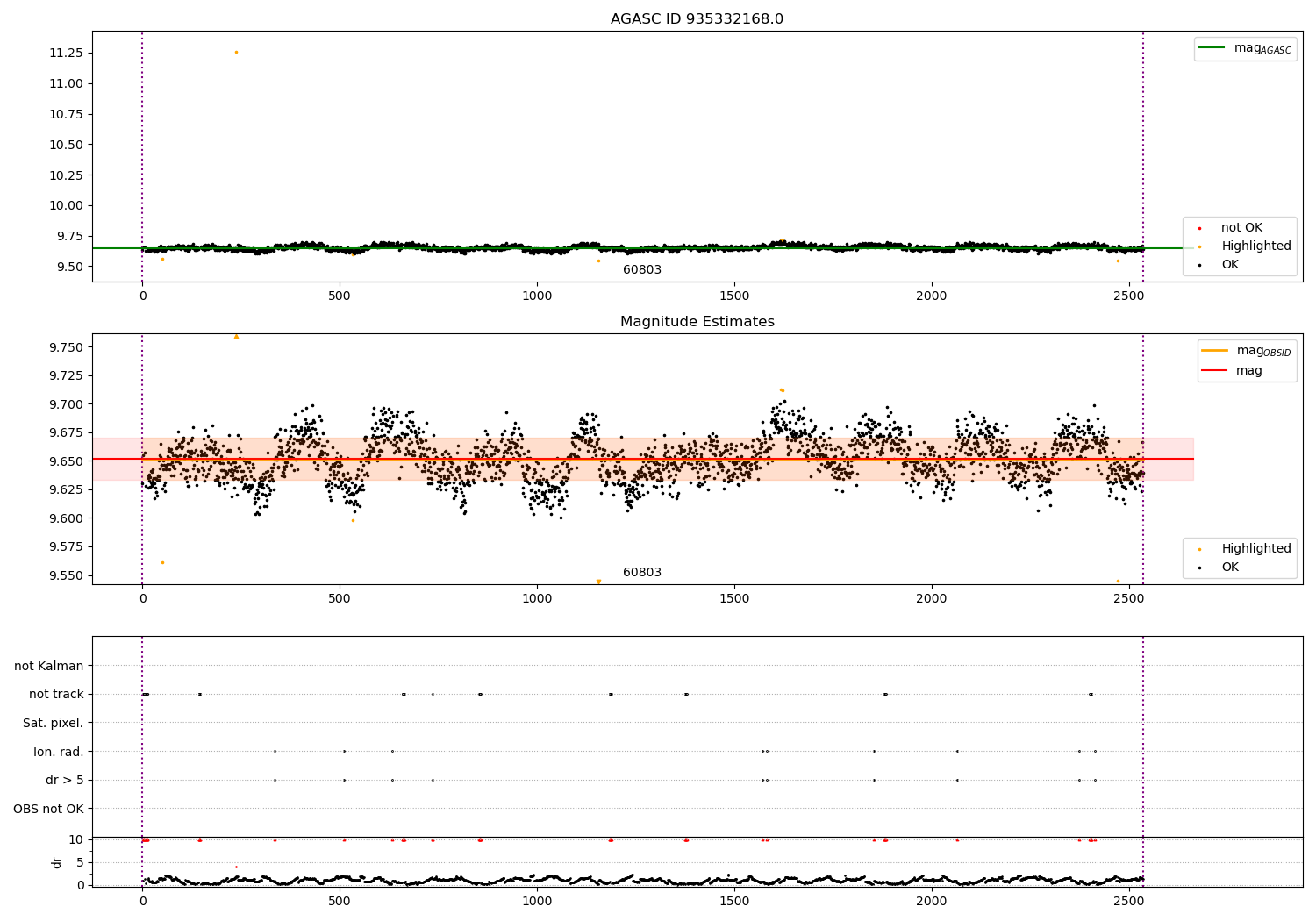Click 'Highlighted' in the top plot legend
The width and height of the screenshot is (1316, 921).
(x=1256, y=246)
